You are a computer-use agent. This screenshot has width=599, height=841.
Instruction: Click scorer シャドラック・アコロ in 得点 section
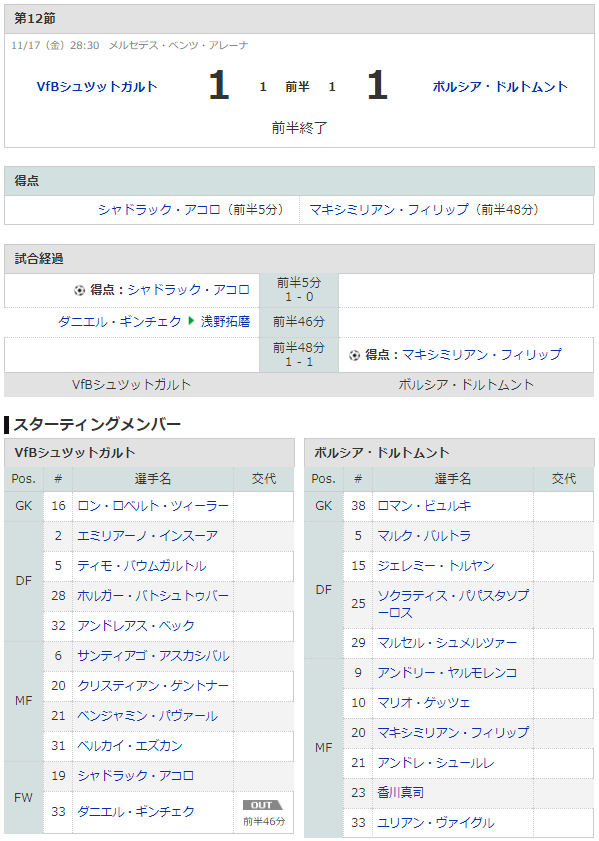tap(159, 209)
